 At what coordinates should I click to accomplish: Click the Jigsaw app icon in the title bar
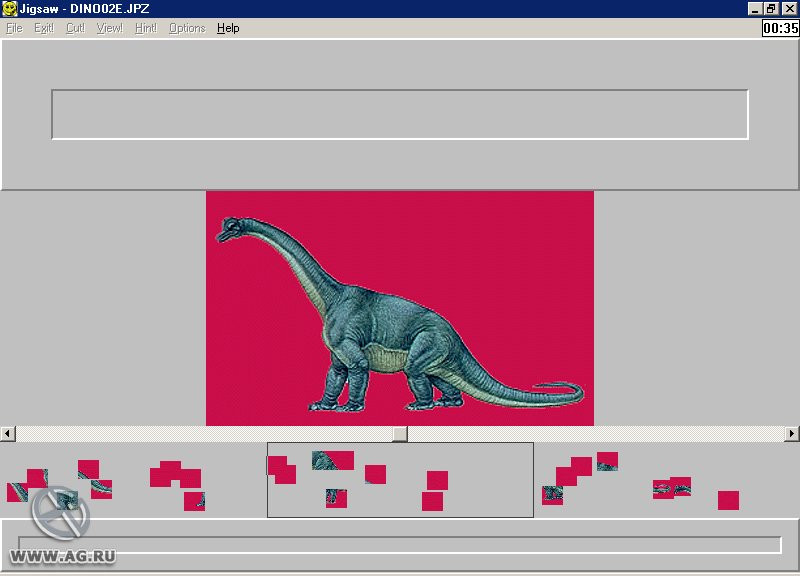9,9
